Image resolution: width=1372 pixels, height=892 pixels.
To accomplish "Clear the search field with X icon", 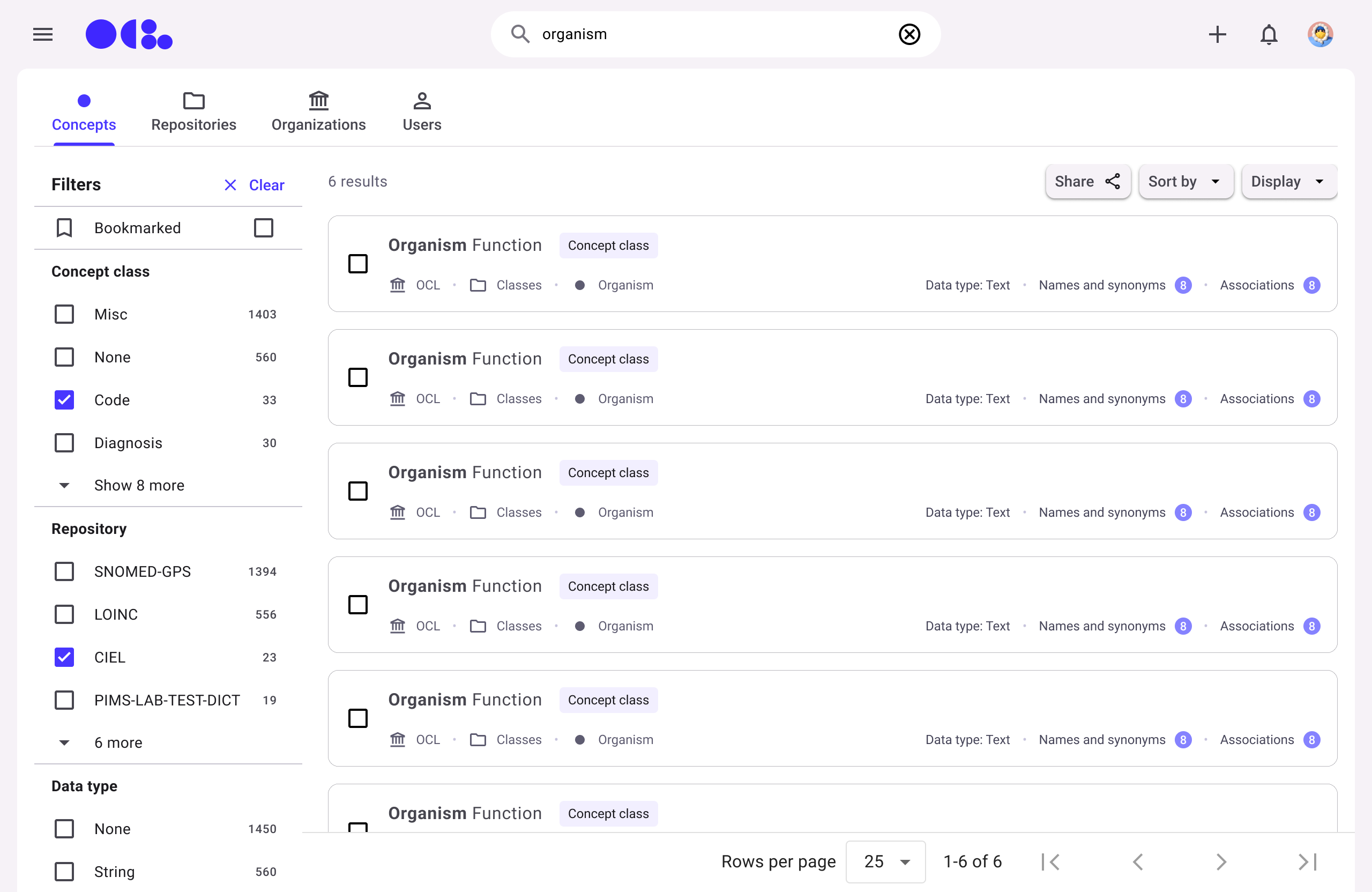I will [x=909, y=35].
